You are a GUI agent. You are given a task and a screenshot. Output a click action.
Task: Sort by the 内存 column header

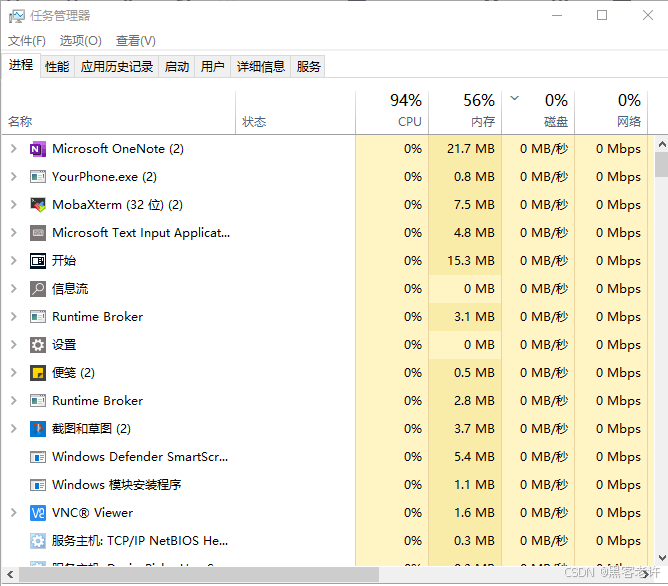(465, 112)
